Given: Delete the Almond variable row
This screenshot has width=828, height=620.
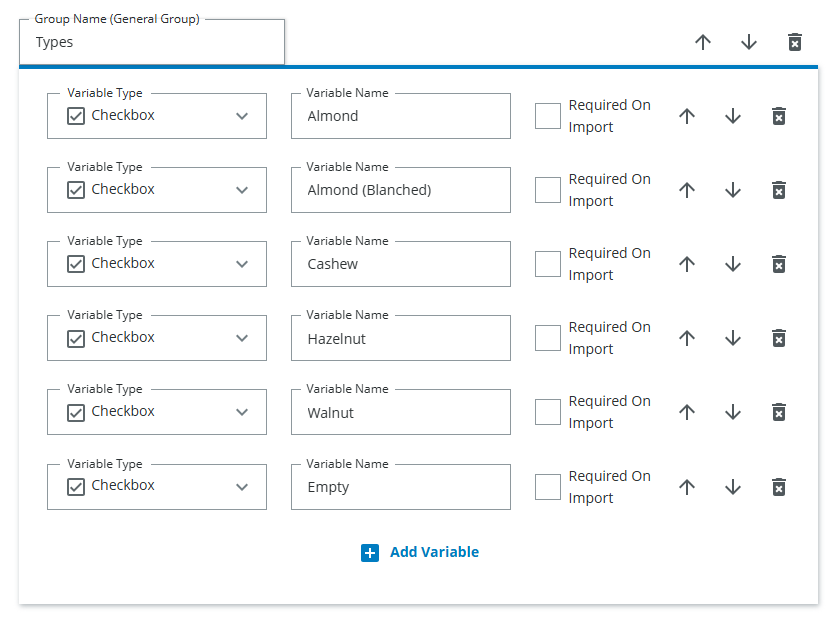Looking at the screenshot, I should (x=779, y=116).
